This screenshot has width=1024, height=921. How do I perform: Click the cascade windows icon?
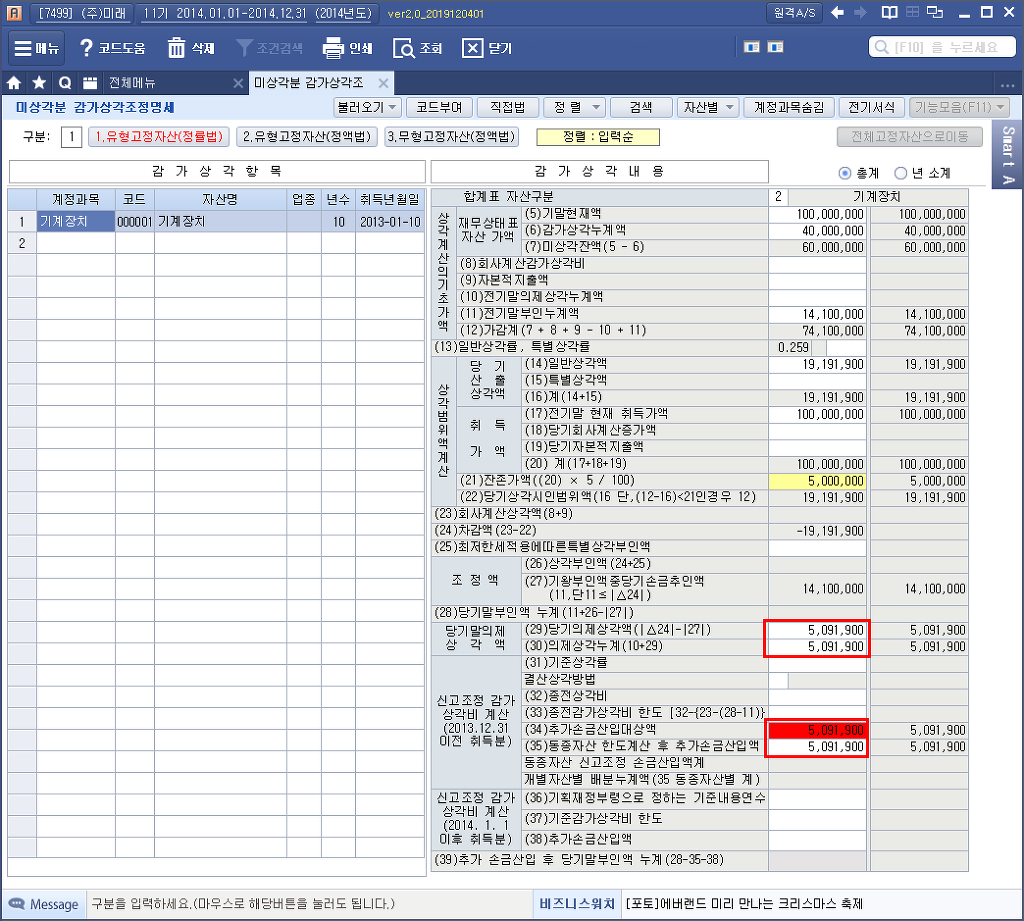click(x=935, y=12)
